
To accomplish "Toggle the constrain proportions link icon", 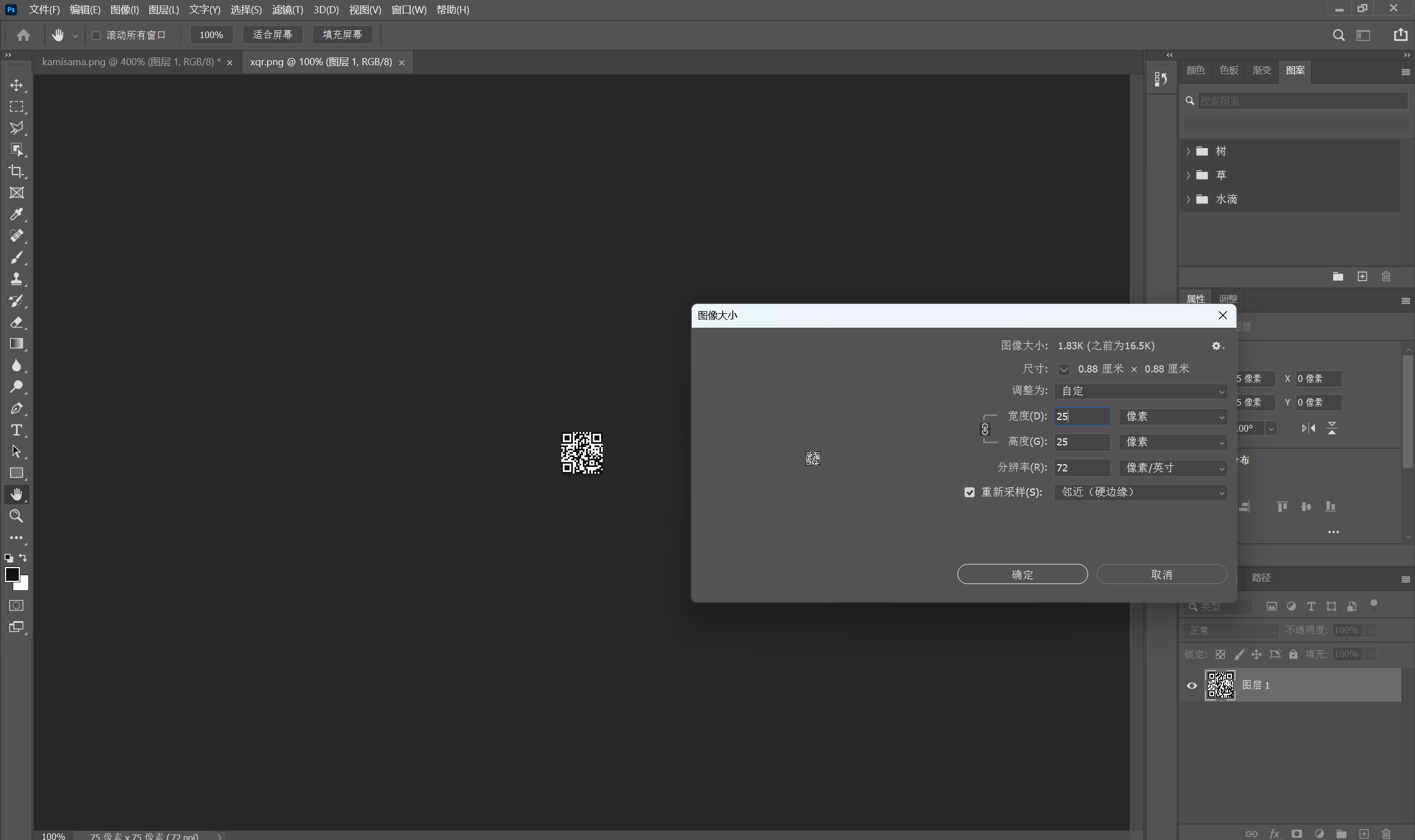I will (x=985, y=429).
